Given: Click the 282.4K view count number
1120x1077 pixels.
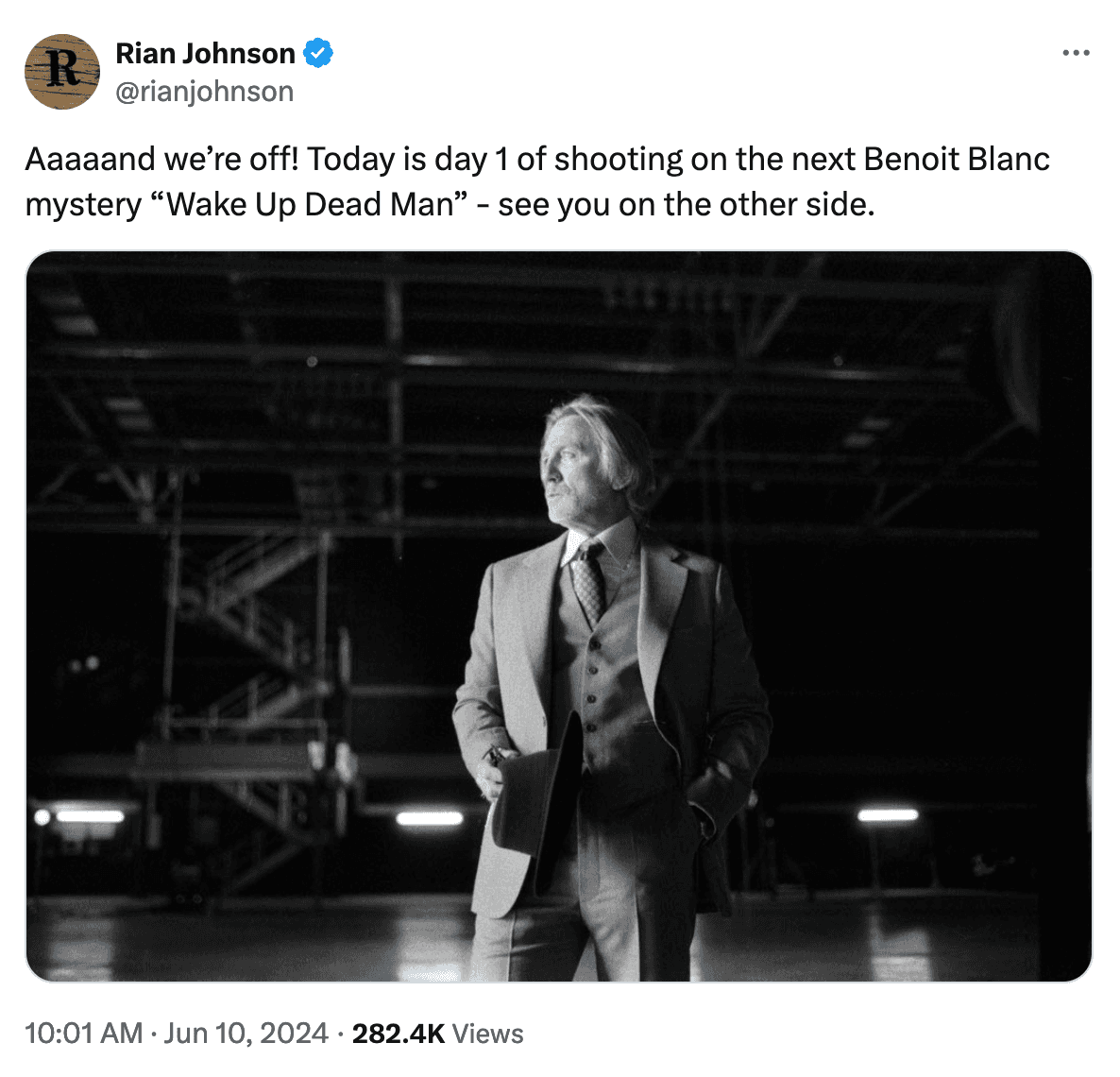Looking at the screenshot, I should [399, 1034].
